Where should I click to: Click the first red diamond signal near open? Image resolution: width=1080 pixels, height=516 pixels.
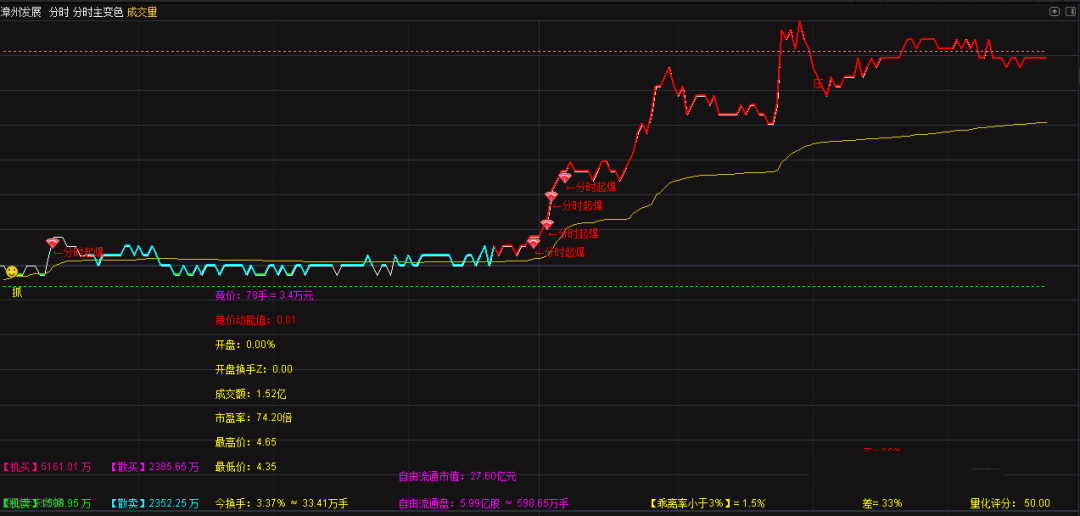(x=53, y=243)
